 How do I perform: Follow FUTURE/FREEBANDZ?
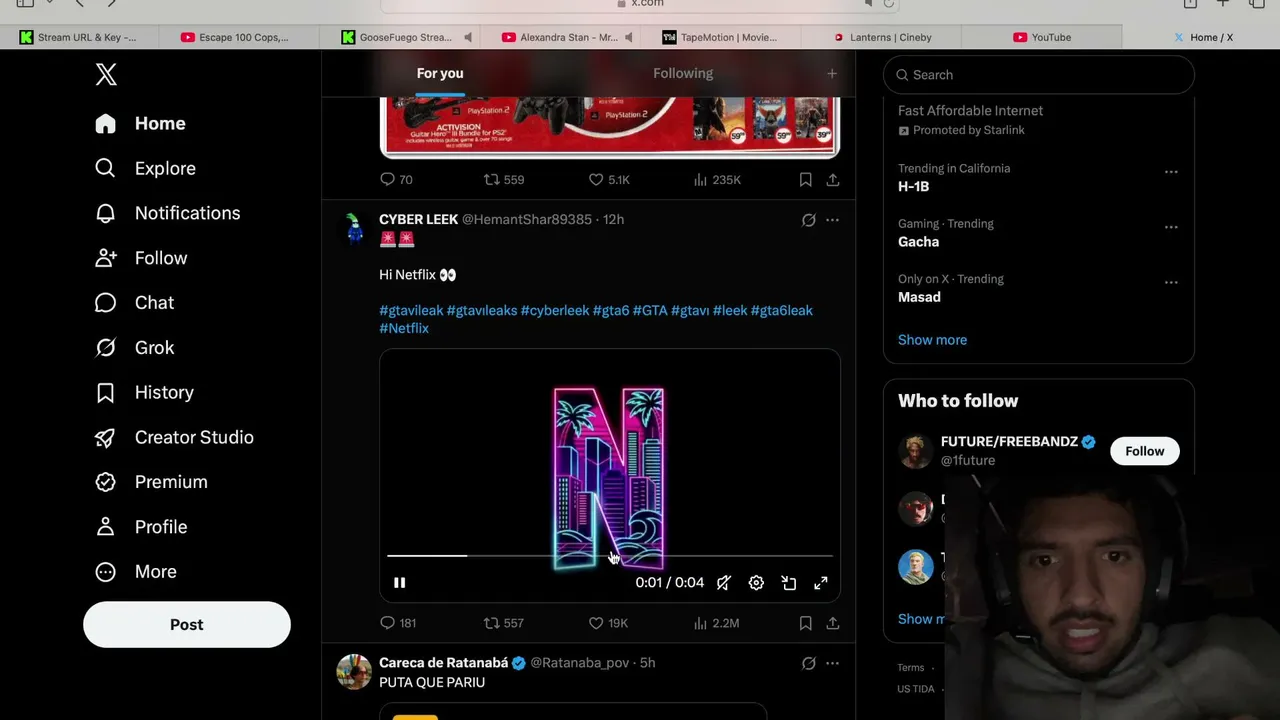click(1144, 451)
